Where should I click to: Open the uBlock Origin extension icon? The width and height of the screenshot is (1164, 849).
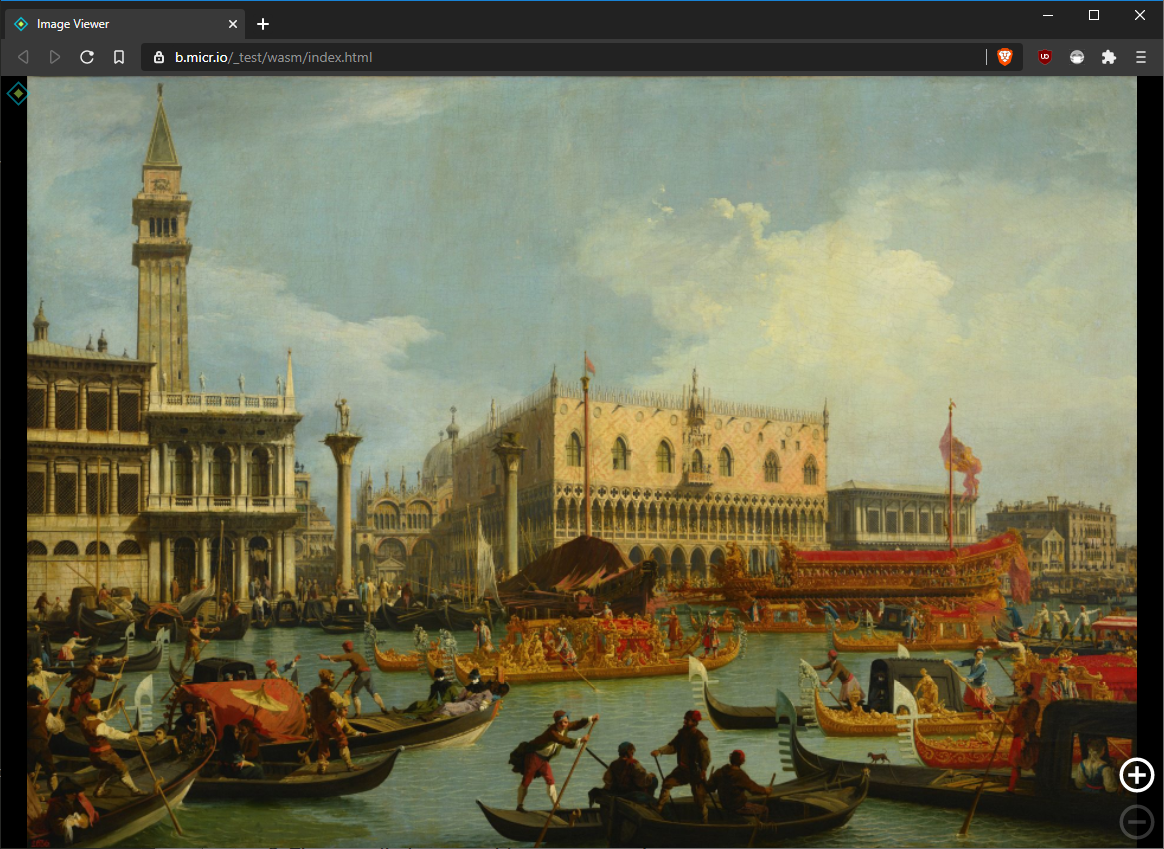tap(1044, 57)
